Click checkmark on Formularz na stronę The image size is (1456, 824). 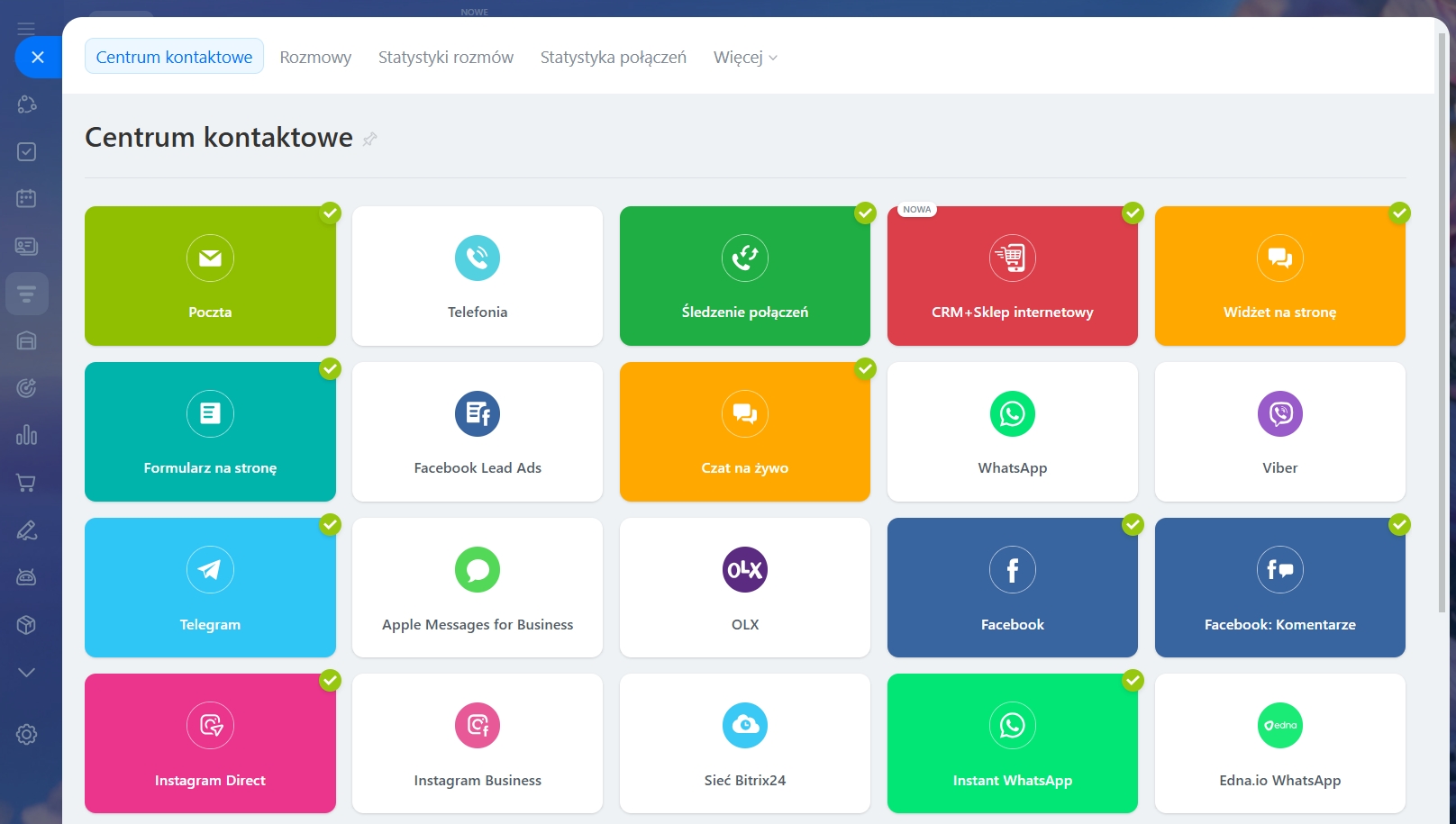pos(331,368)
